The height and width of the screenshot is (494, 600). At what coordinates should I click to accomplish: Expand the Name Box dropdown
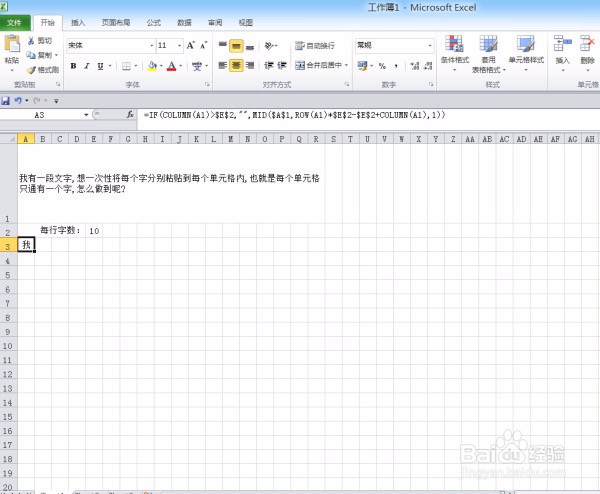pyautogui.click(x=86, y=115)
